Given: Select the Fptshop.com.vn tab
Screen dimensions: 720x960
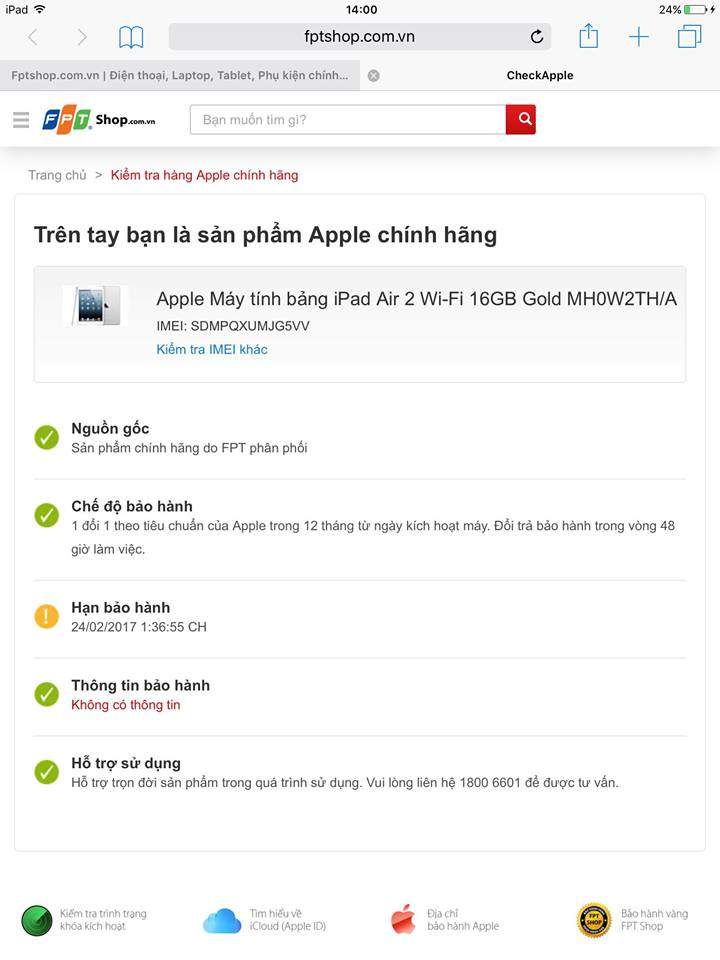Looking at the screenshot, I should 179,75.
